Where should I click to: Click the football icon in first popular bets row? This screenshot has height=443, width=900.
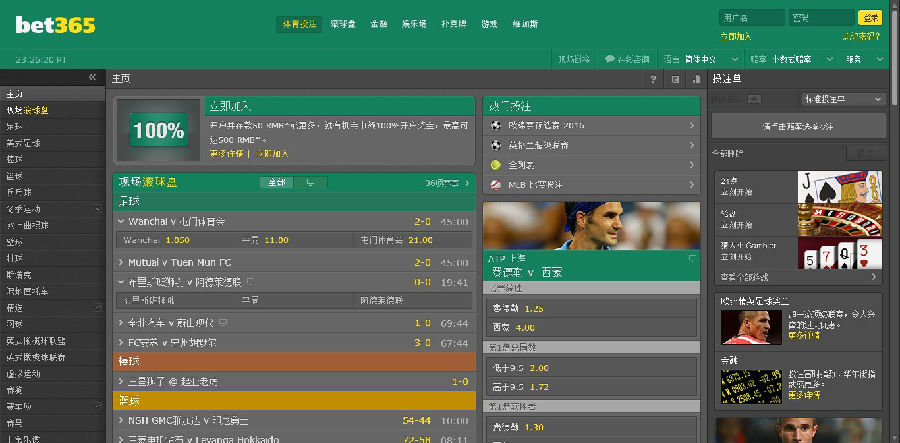496,125
